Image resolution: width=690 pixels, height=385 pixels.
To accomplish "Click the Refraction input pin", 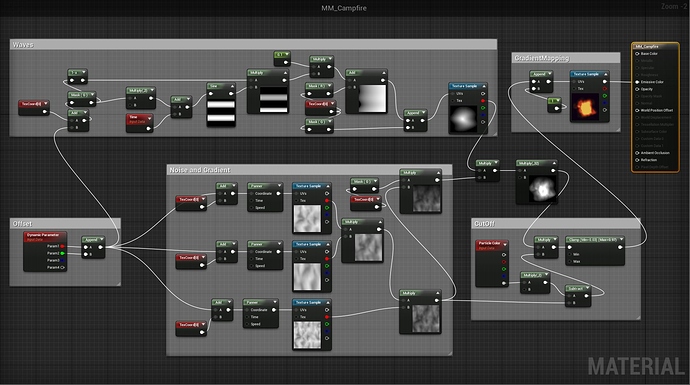I will click(637, 160).
